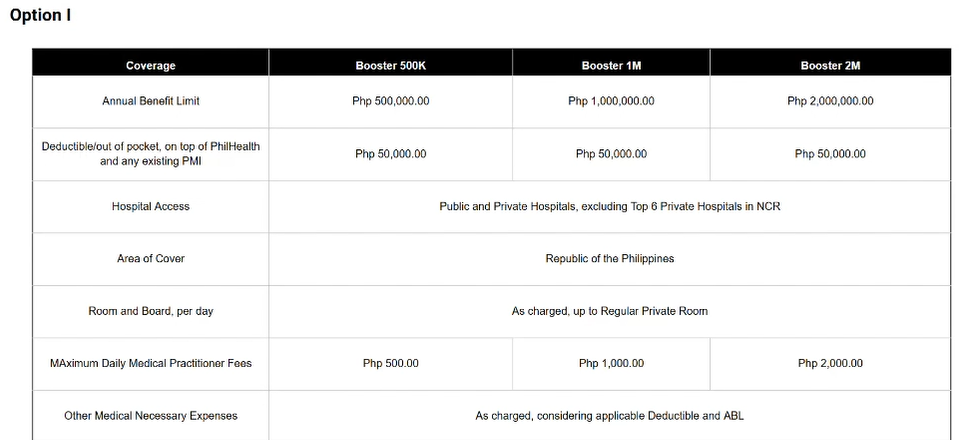Select the Deductible/out of pocket row label

[x=151, y=154]
